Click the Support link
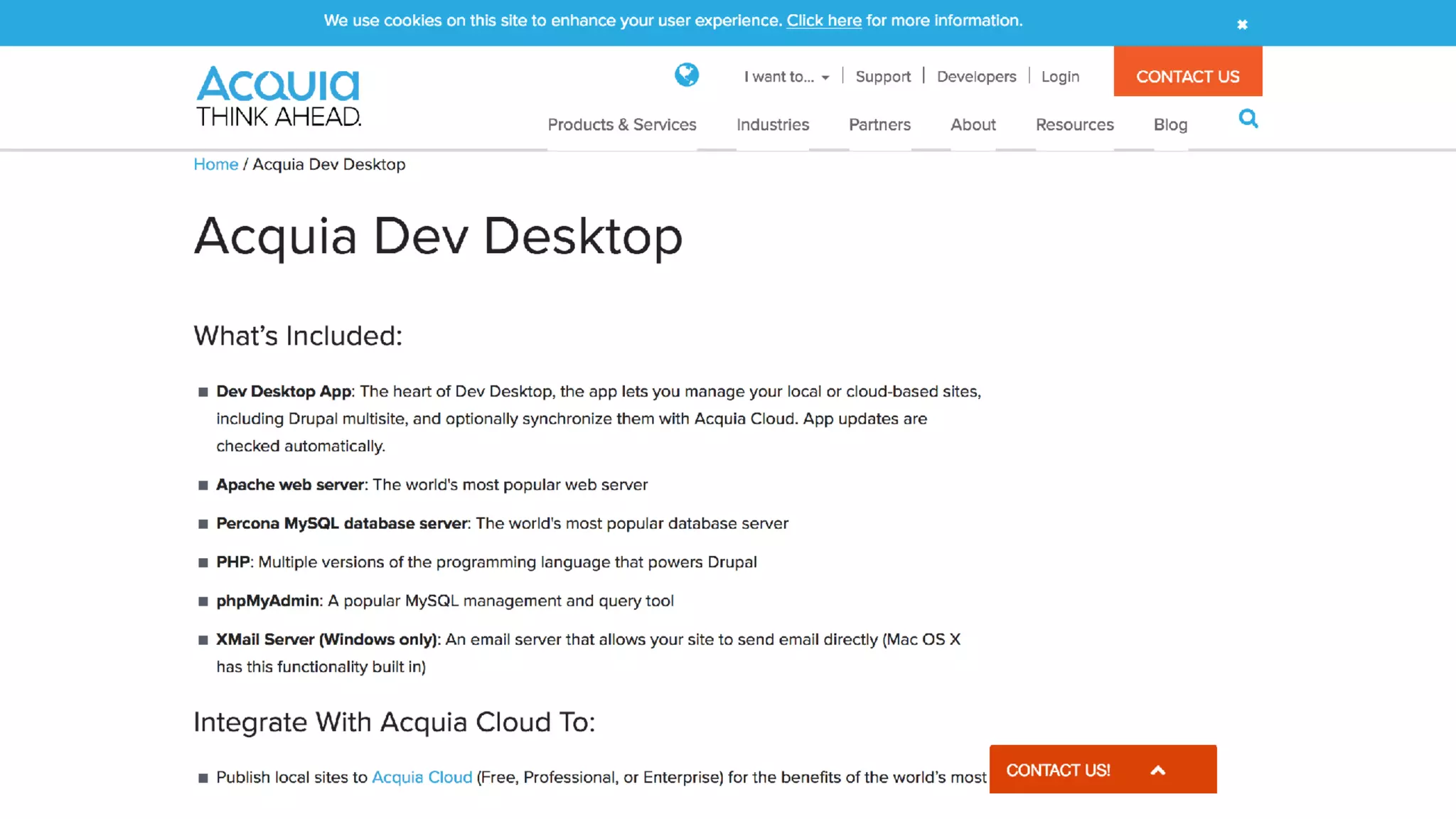 [882, 77]
